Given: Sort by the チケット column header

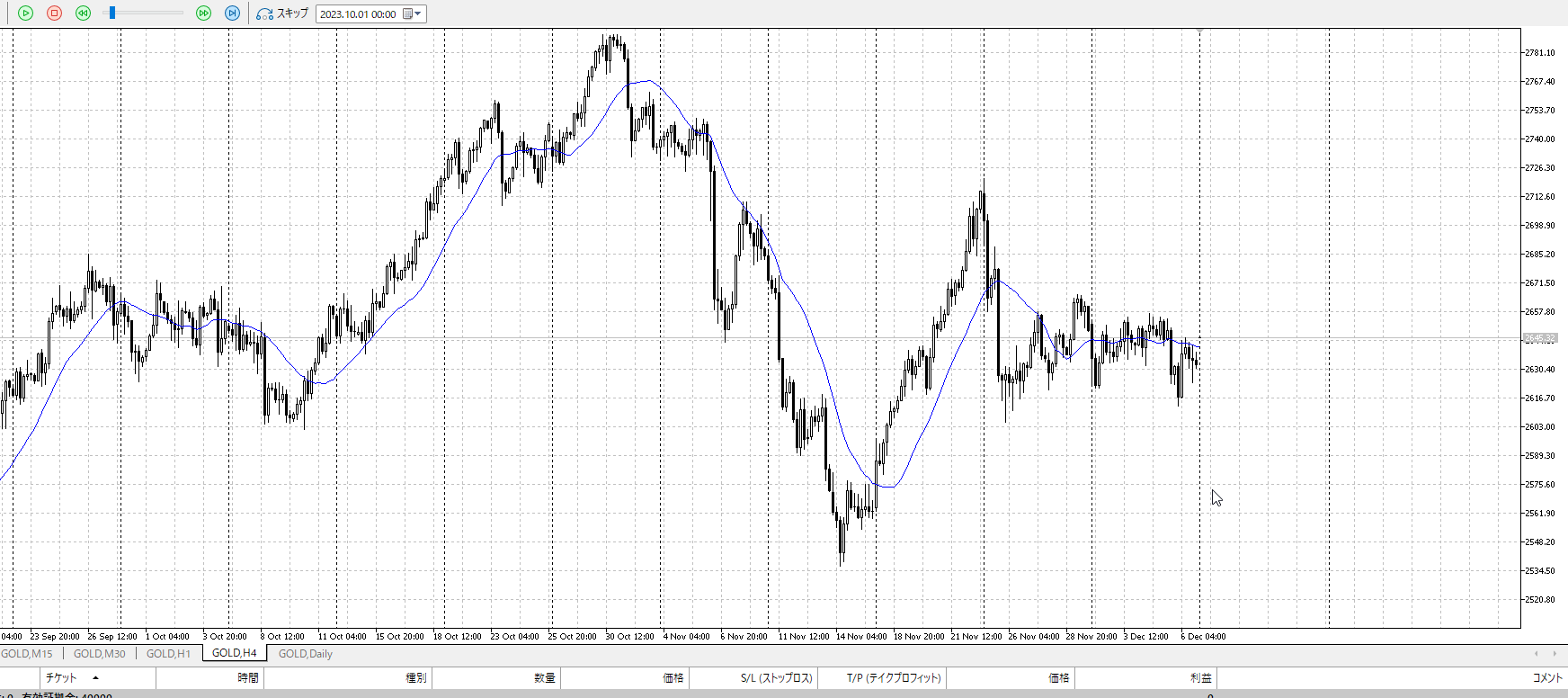Looking at the screenshot, I should (x=61, y=678).
